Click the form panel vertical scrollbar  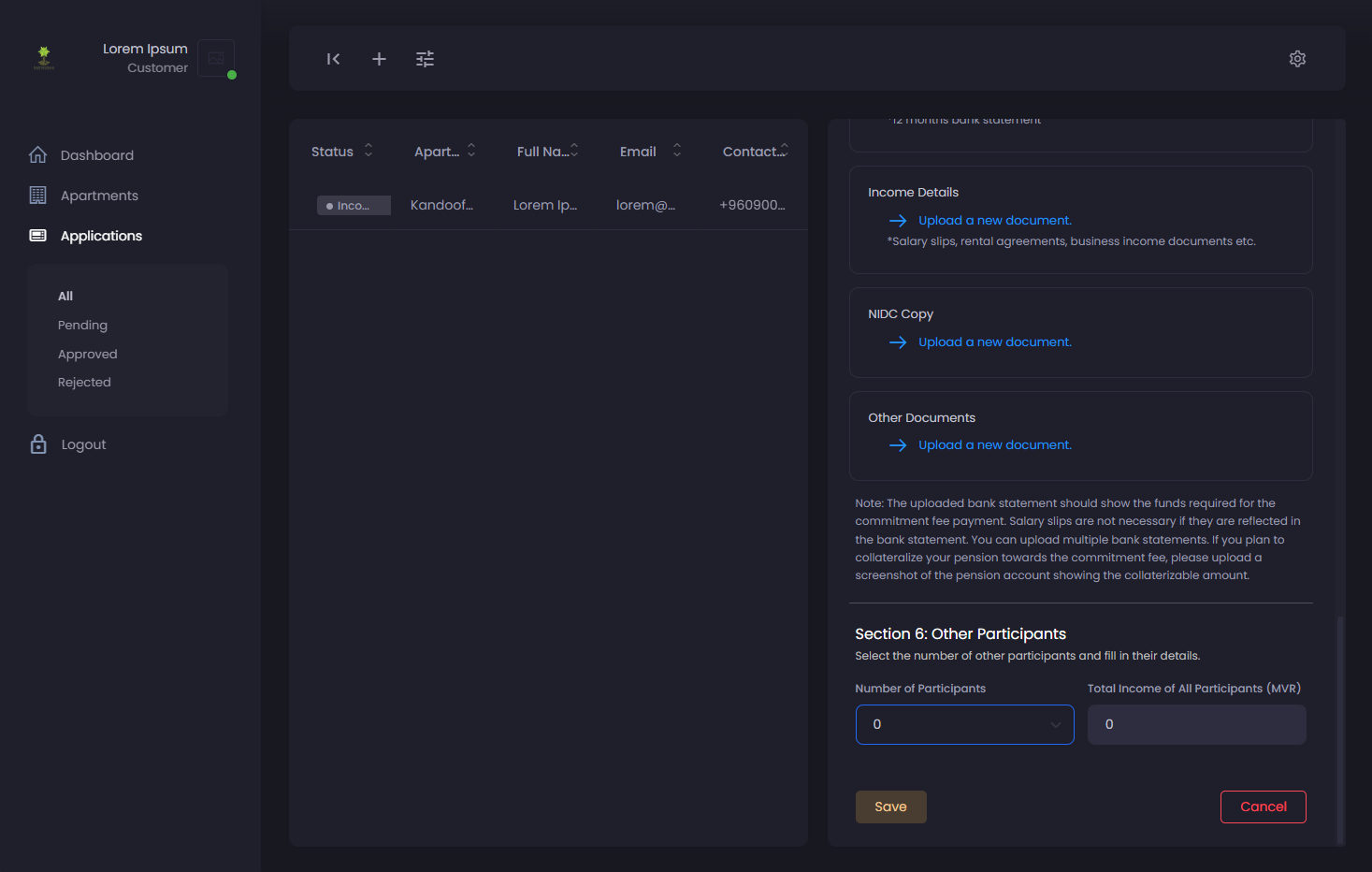coord(1340,730)
